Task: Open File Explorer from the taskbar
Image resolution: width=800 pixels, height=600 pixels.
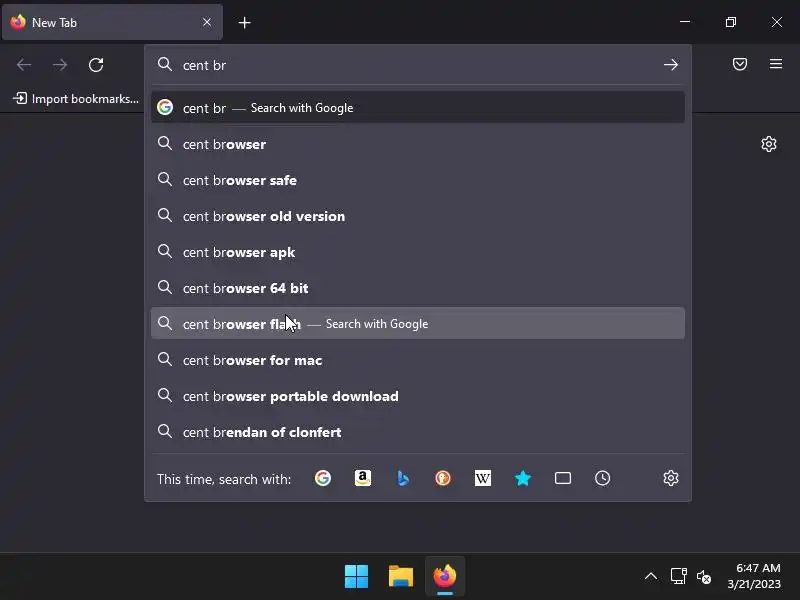Action: coord(401,577)
